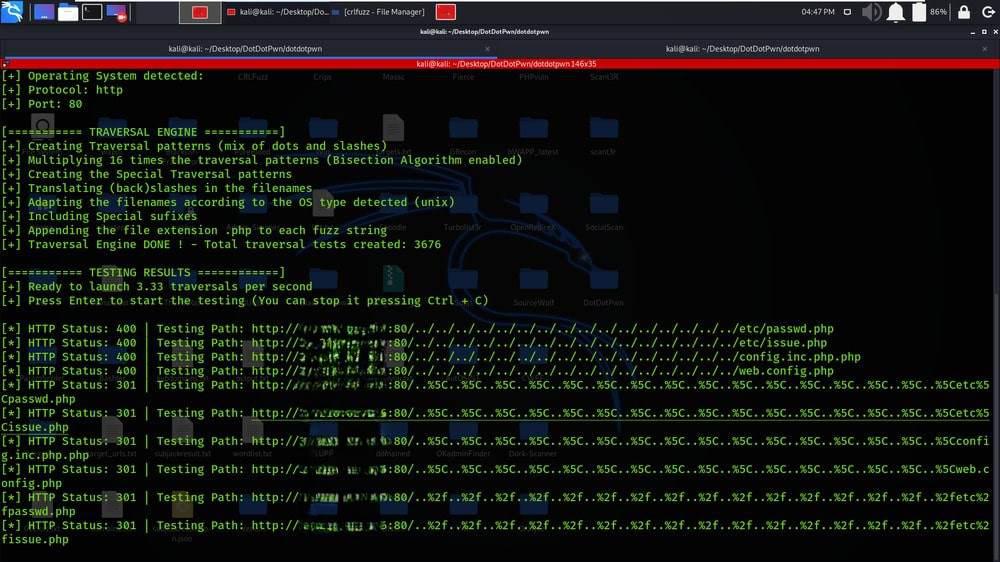Click the 400 result for web.config.php

pos(417,371)
